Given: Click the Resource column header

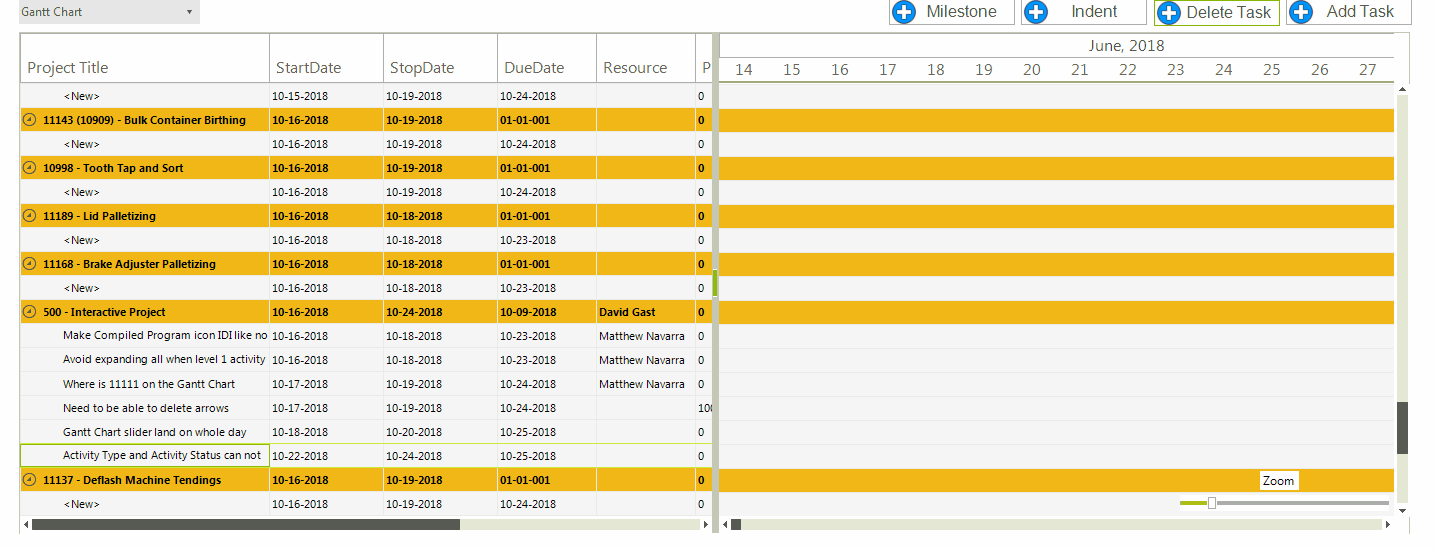Looking at the screenshot, I should click(635, 68).
